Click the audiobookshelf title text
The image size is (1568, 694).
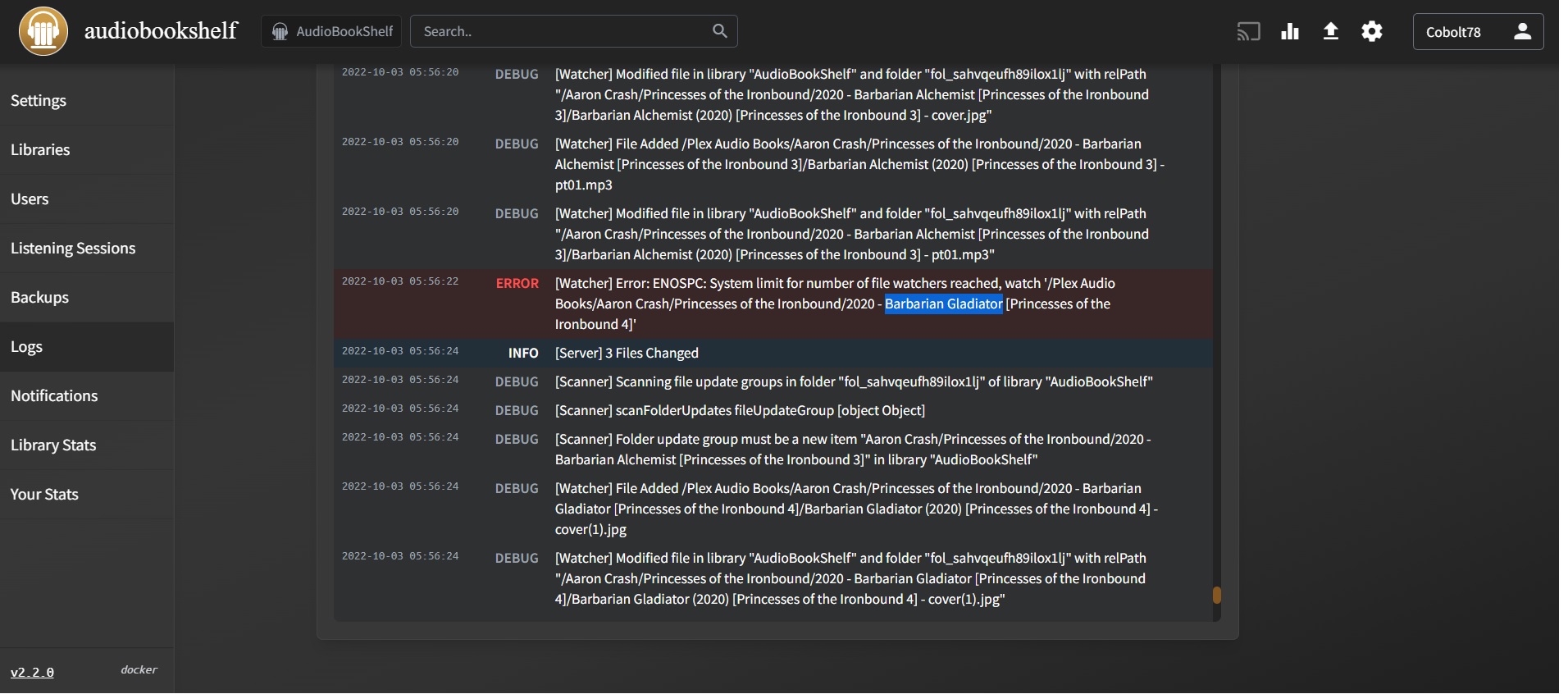(x=161, y=31)
